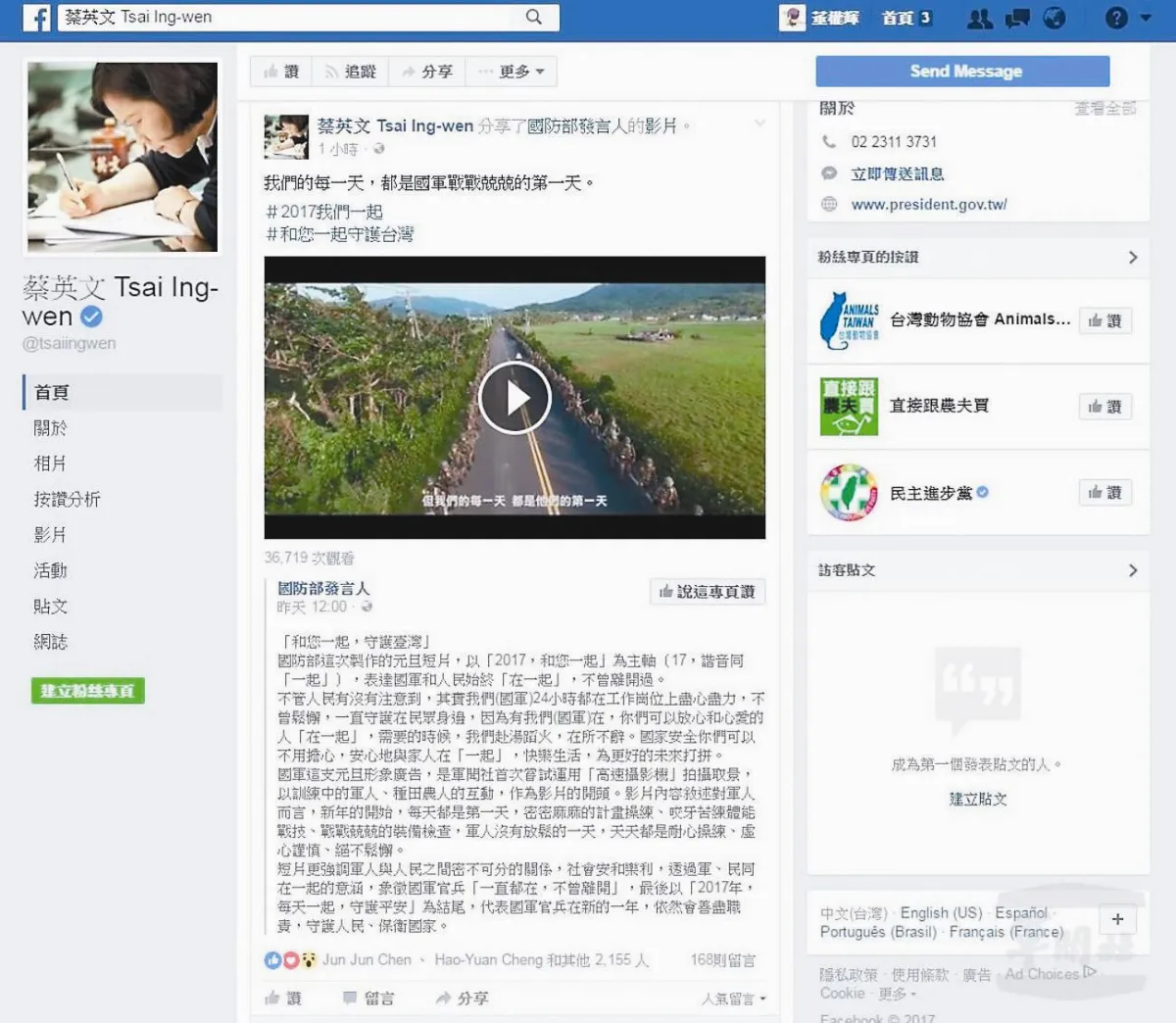Open 隱私政策 link in footer
This screenshot has height=1023, width=1176.
pos(849,974)
